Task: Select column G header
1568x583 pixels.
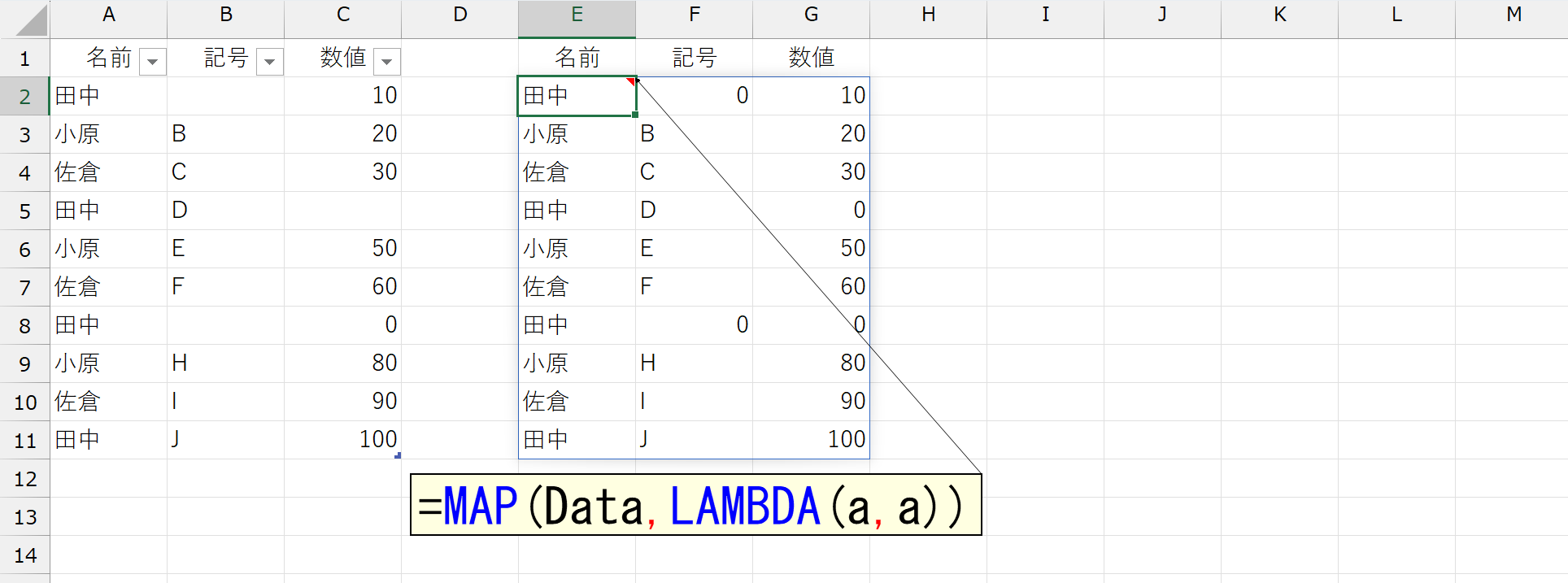Action: coord(811,15)
